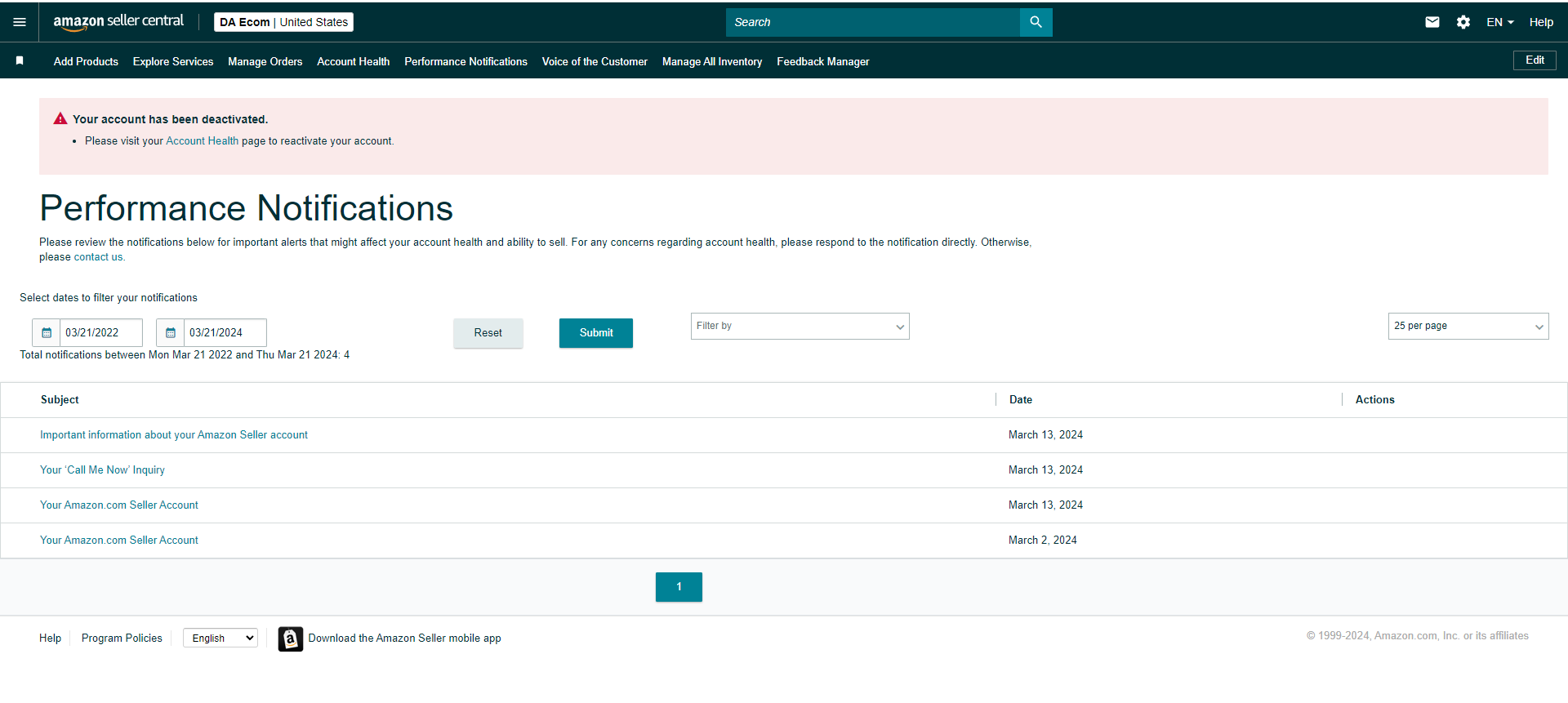Open the hamburger navigation menu
Image resolution: width=1568 pixels, height=703 pixels.
(x=20, y=22)
